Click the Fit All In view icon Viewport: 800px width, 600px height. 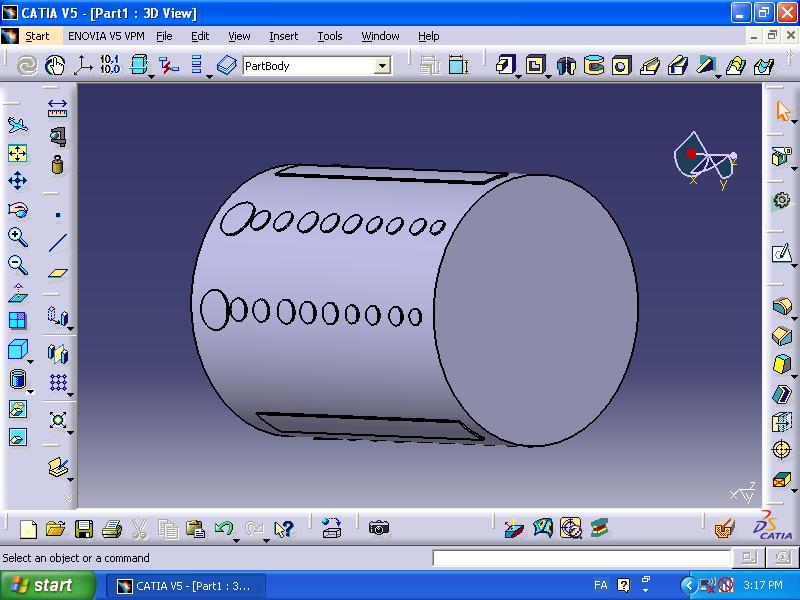17,153
